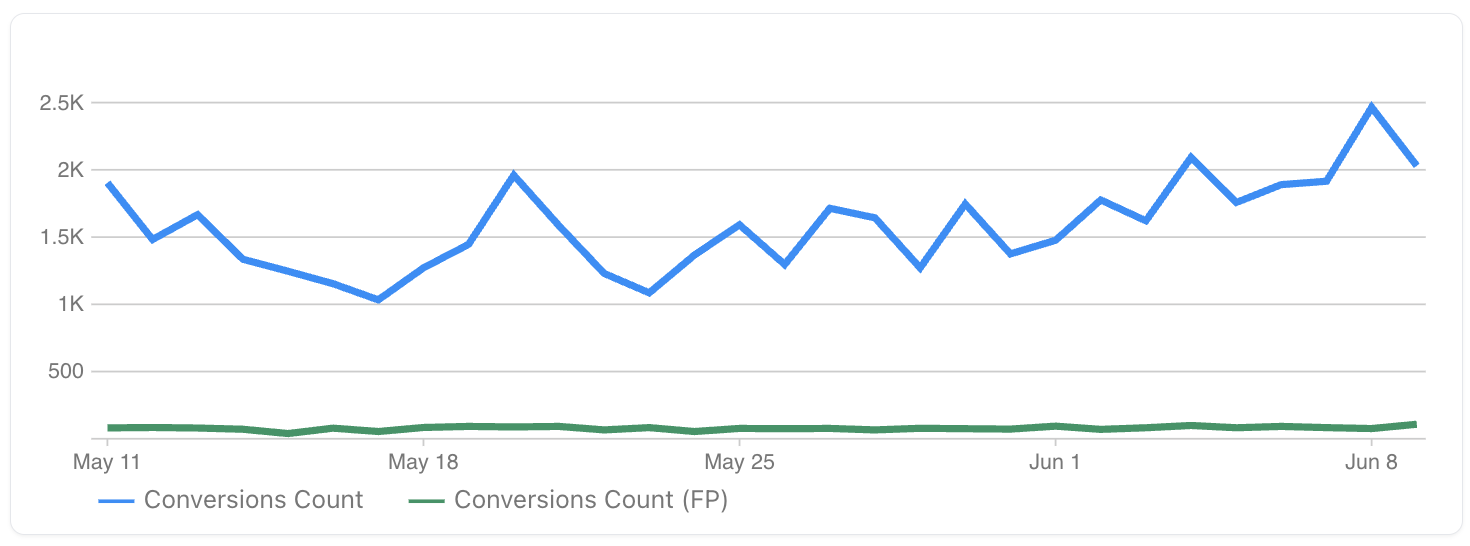Select the Jun 8 x-axis label
1470x546 pixels.
coord(1371,463)
